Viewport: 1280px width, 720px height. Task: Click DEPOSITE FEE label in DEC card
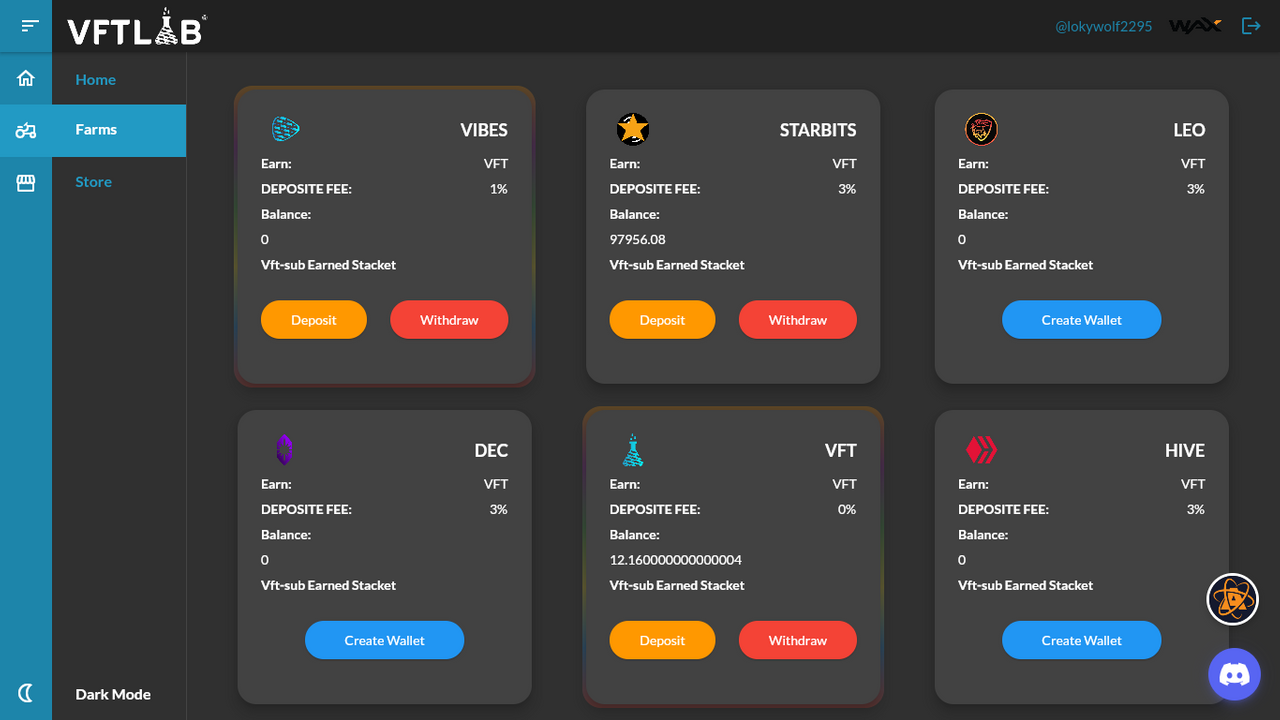[306, 509]
